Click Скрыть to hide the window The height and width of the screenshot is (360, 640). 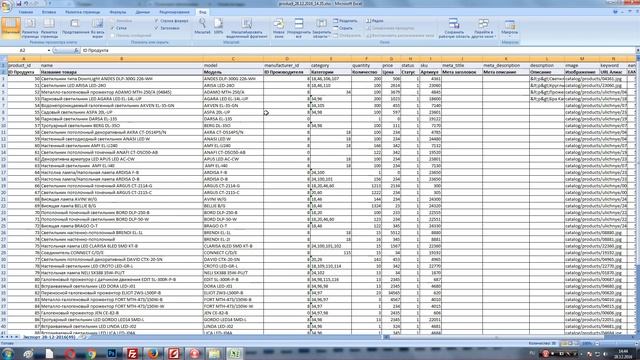343,28
